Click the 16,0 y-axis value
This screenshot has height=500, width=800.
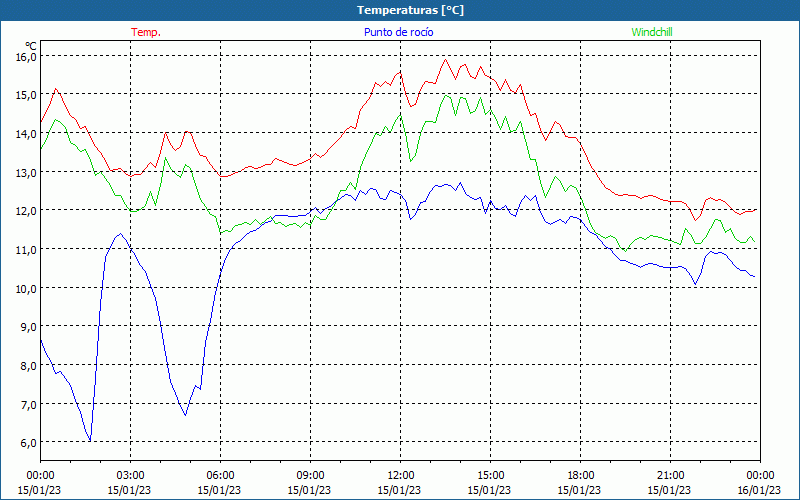pyautogui.click(x=26, y=56)
